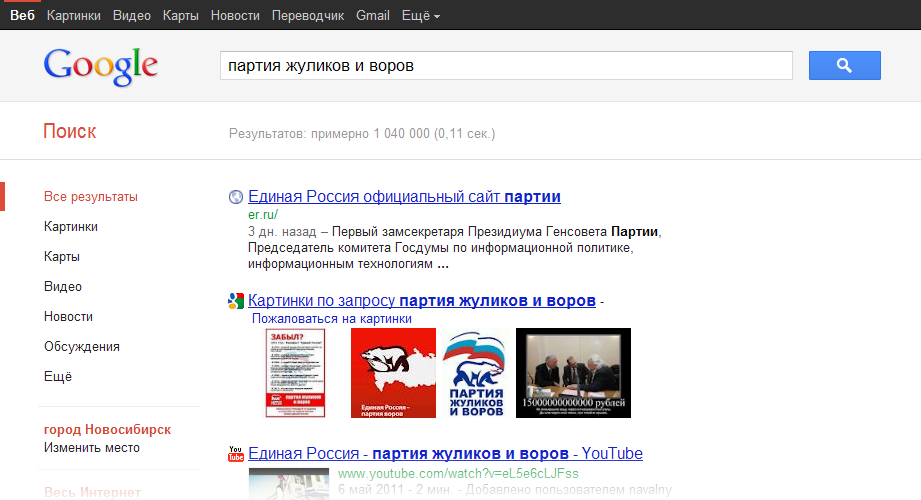The width and height of the screenshot is (921, 500).
Task: Open Новости in the top navigation bar
Action: coord(235,16)
